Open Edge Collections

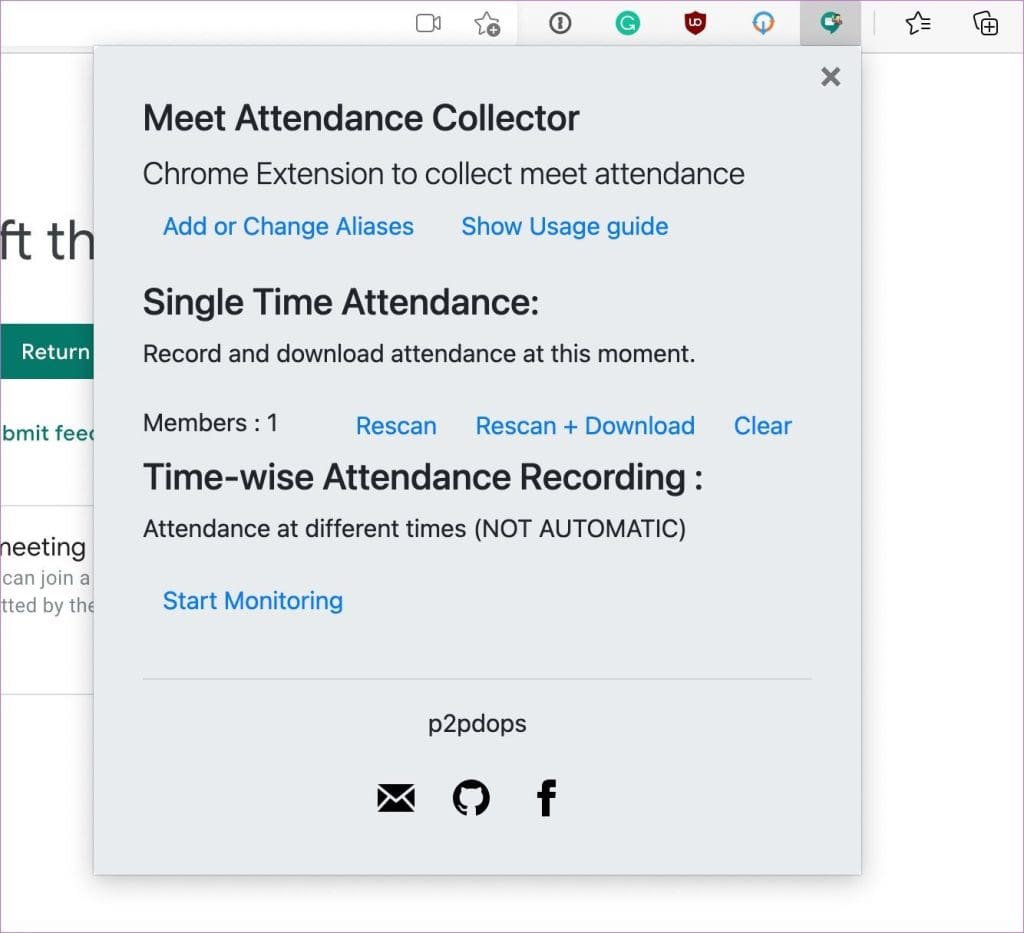click(986, 24)
